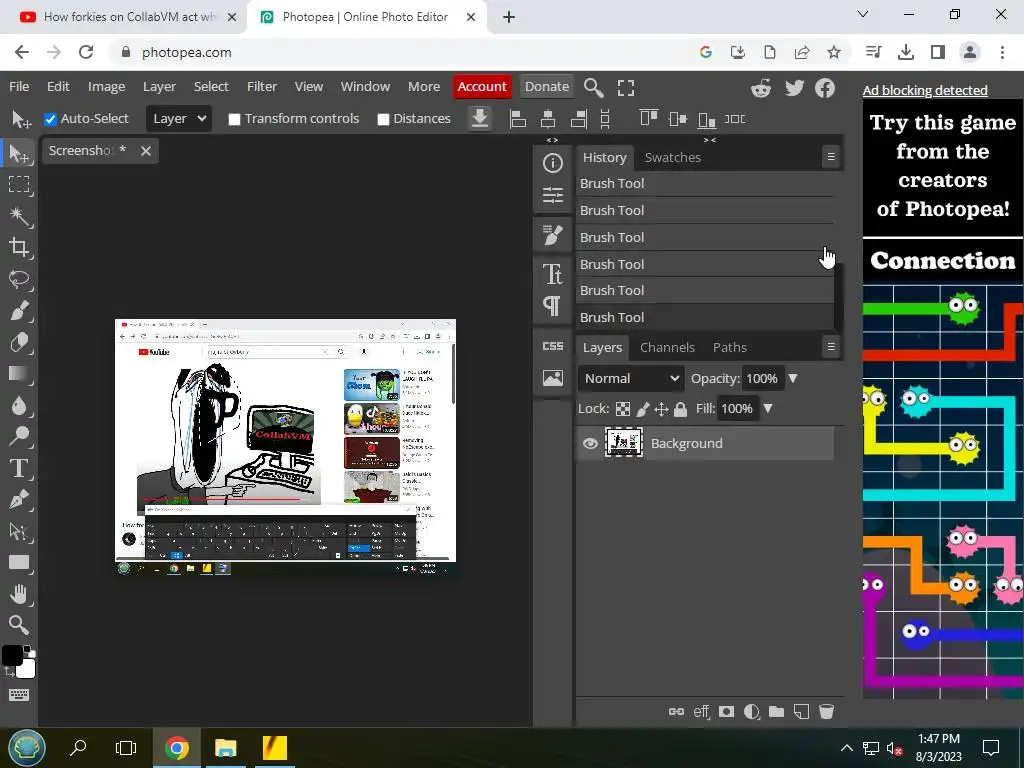This screenshot has height=768, width=1024.
Task: Open the Layers panel menu
Action: [x=831, y=347]
